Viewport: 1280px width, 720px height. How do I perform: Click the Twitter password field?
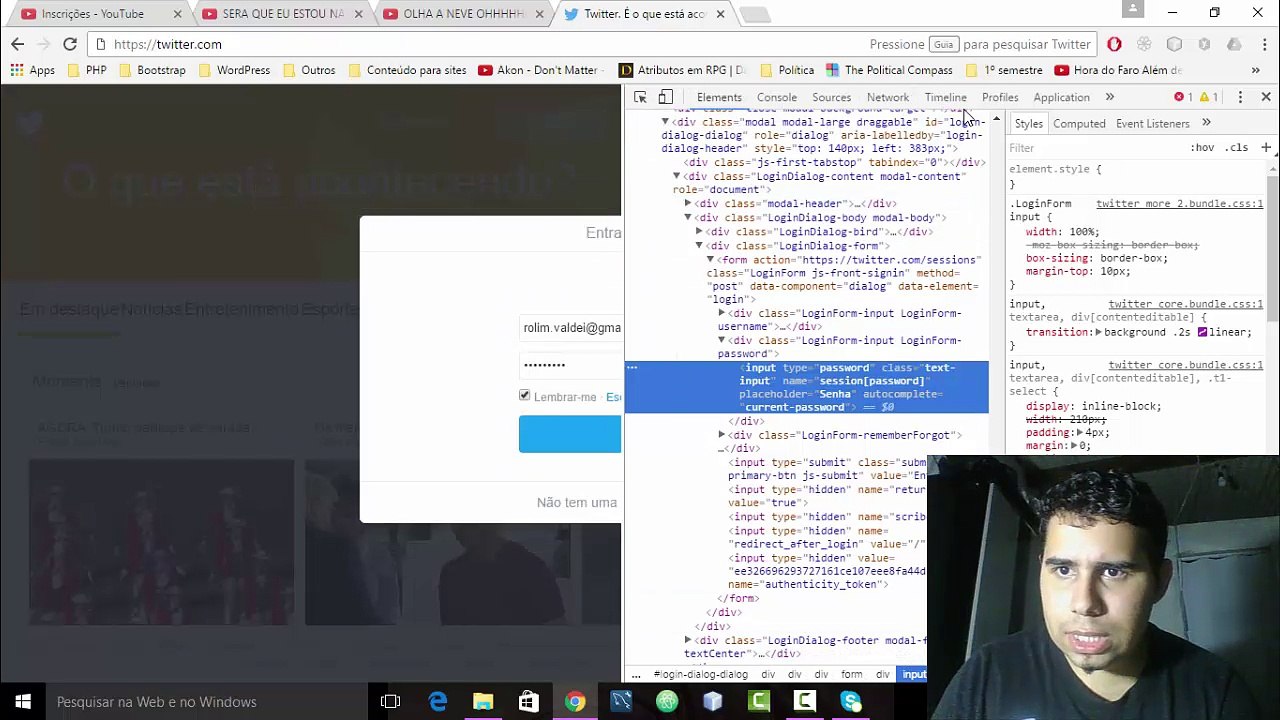coord(570,365)
